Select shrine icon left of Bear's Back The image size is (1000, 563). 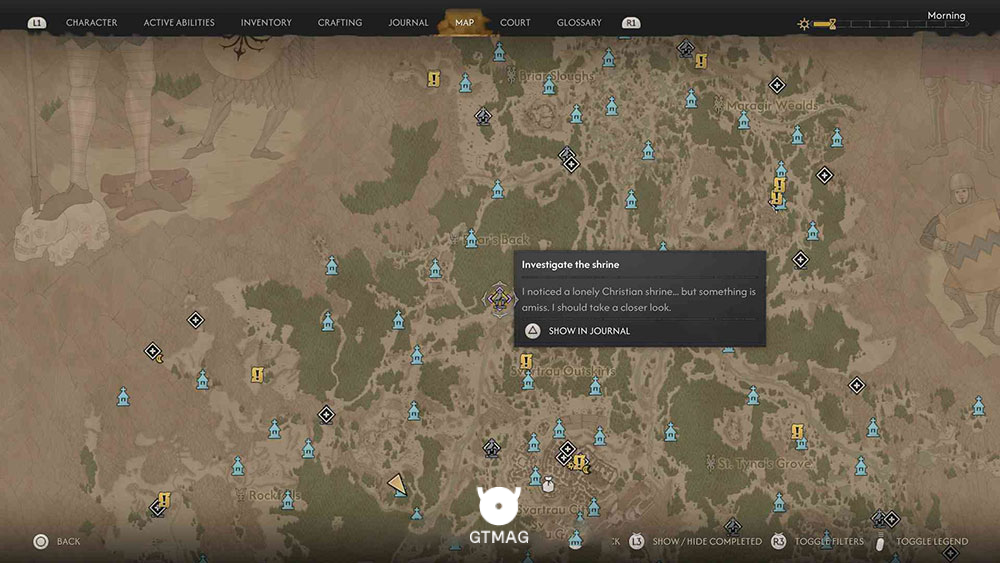(x=471, y=238)
